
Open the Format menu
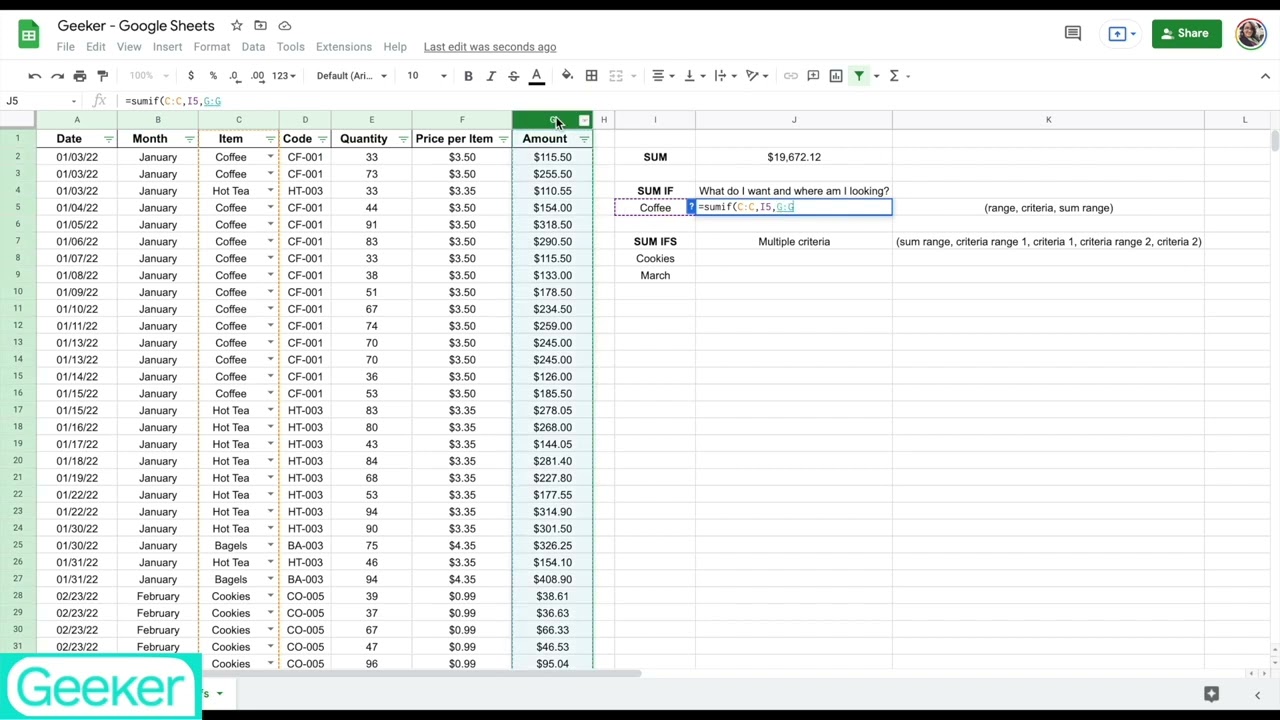(212, 47)
